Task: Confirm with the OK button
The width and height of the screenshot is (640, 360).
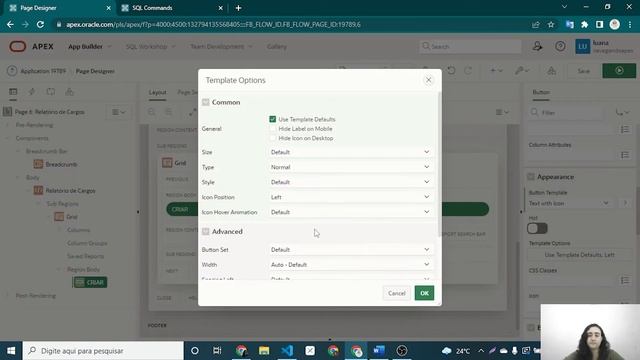Action: click(x=424, y=293)
